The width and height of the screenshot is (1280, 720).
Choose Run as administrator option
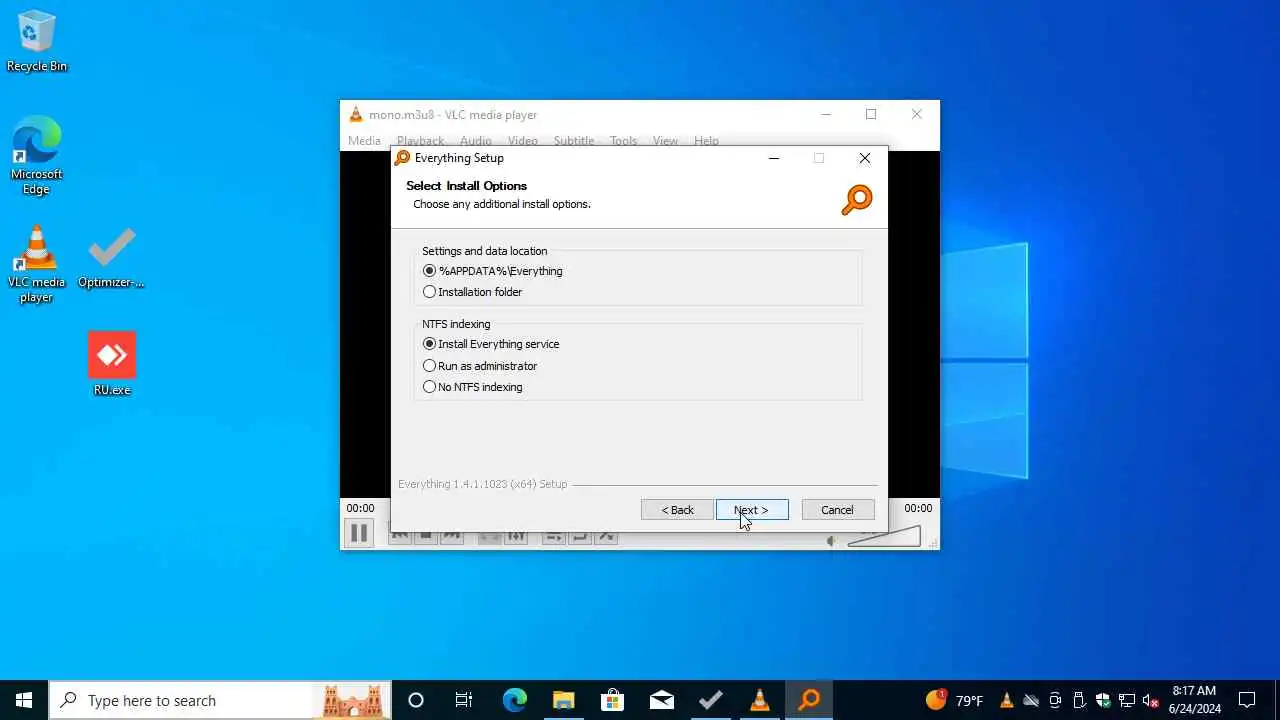pos(480,366)
